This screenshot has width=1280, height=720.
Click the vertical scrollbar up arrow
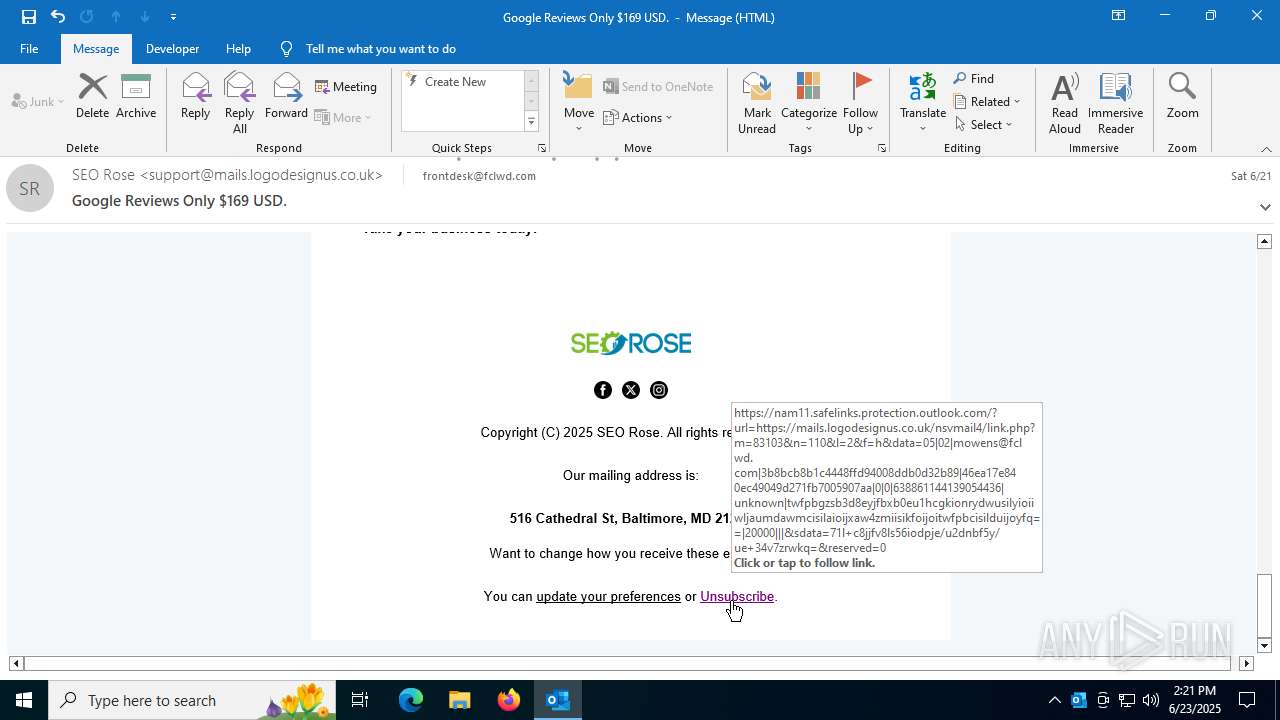(x=1264, y=241)
